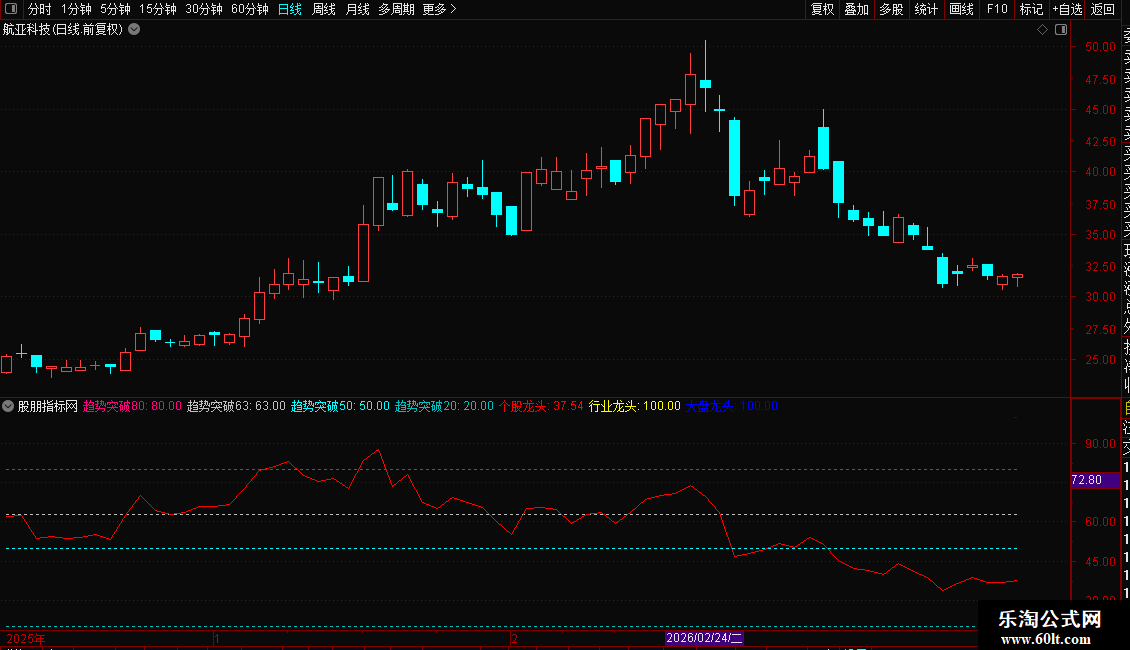Image resolution: width=1130 pixels, height=650 pixels.
Task: Click the 趋势突破63: 63.00 label
Action: (236, 406)
